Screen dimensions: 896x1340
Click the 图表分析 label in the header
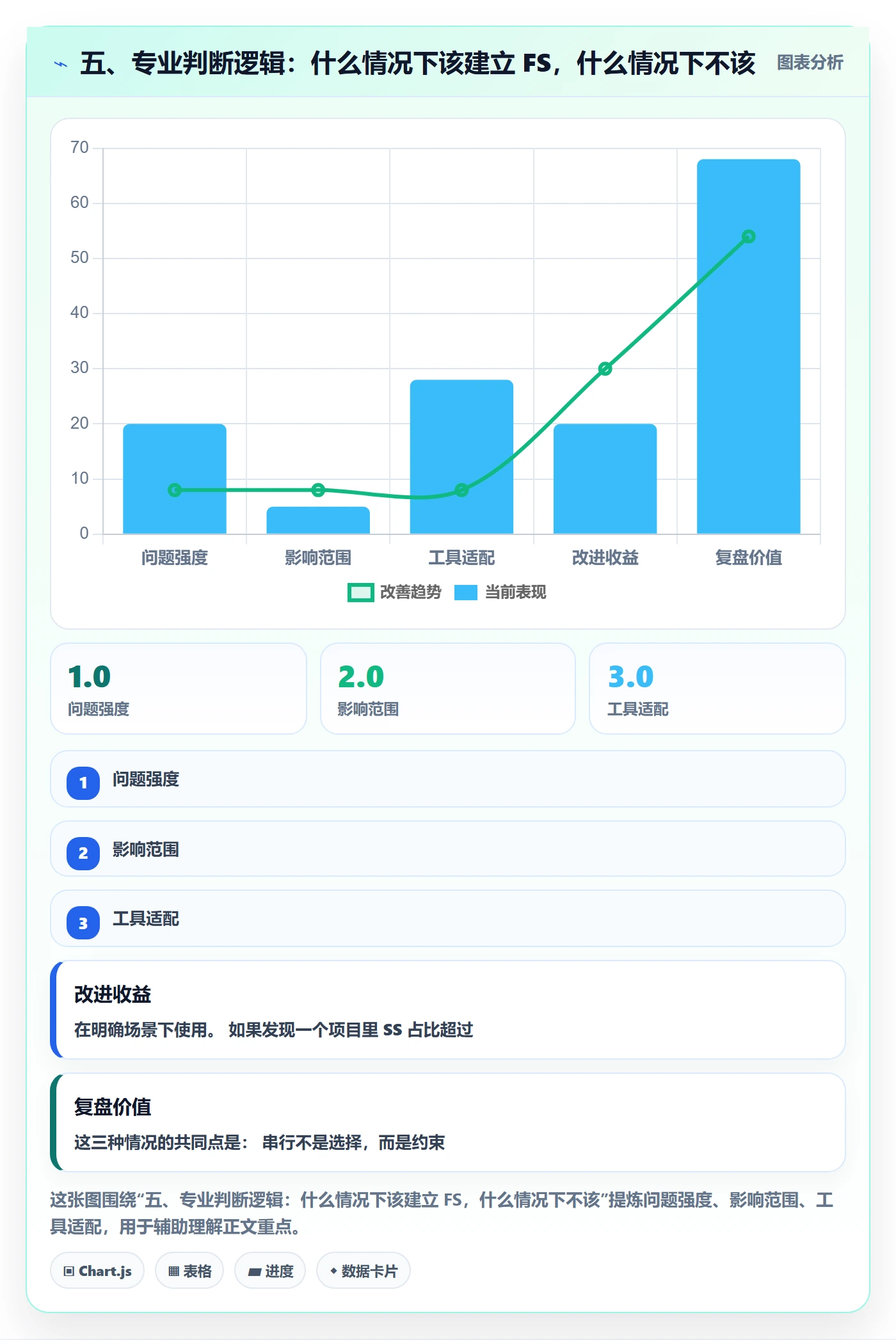tap(810, 63)
